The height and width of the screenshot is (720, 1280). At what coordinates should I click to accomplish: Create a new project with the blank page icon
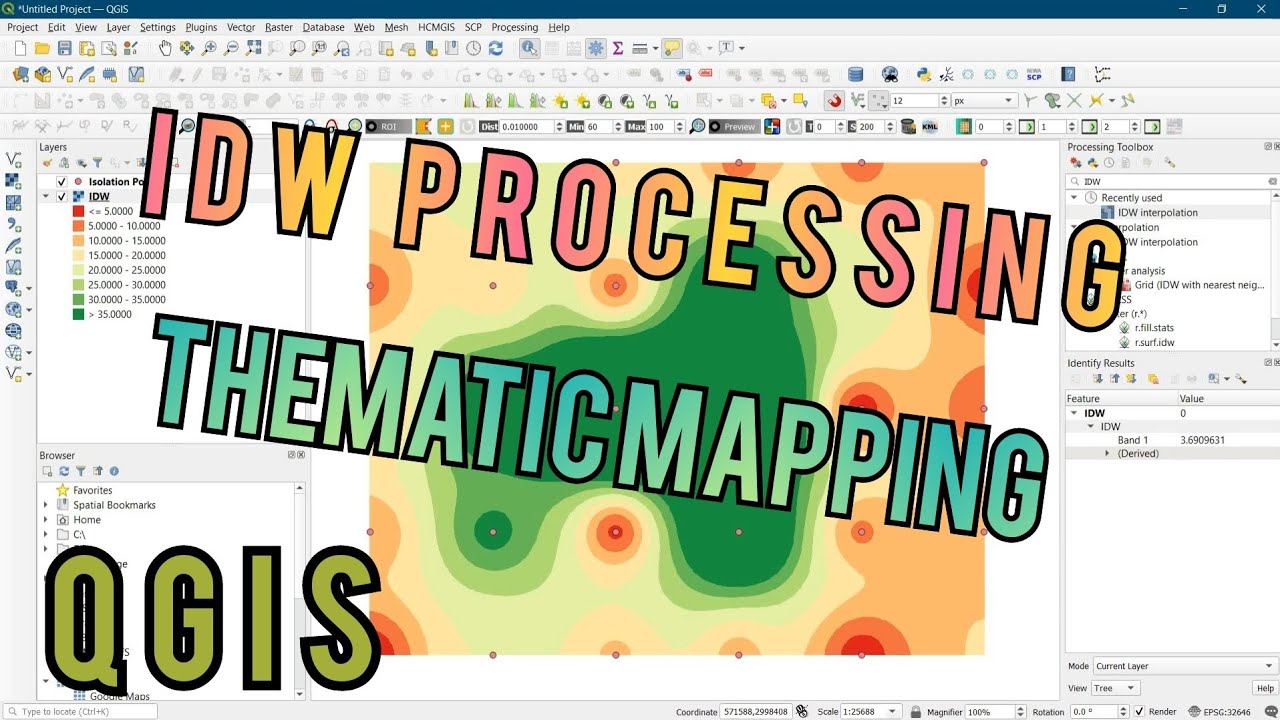point(20,48)
